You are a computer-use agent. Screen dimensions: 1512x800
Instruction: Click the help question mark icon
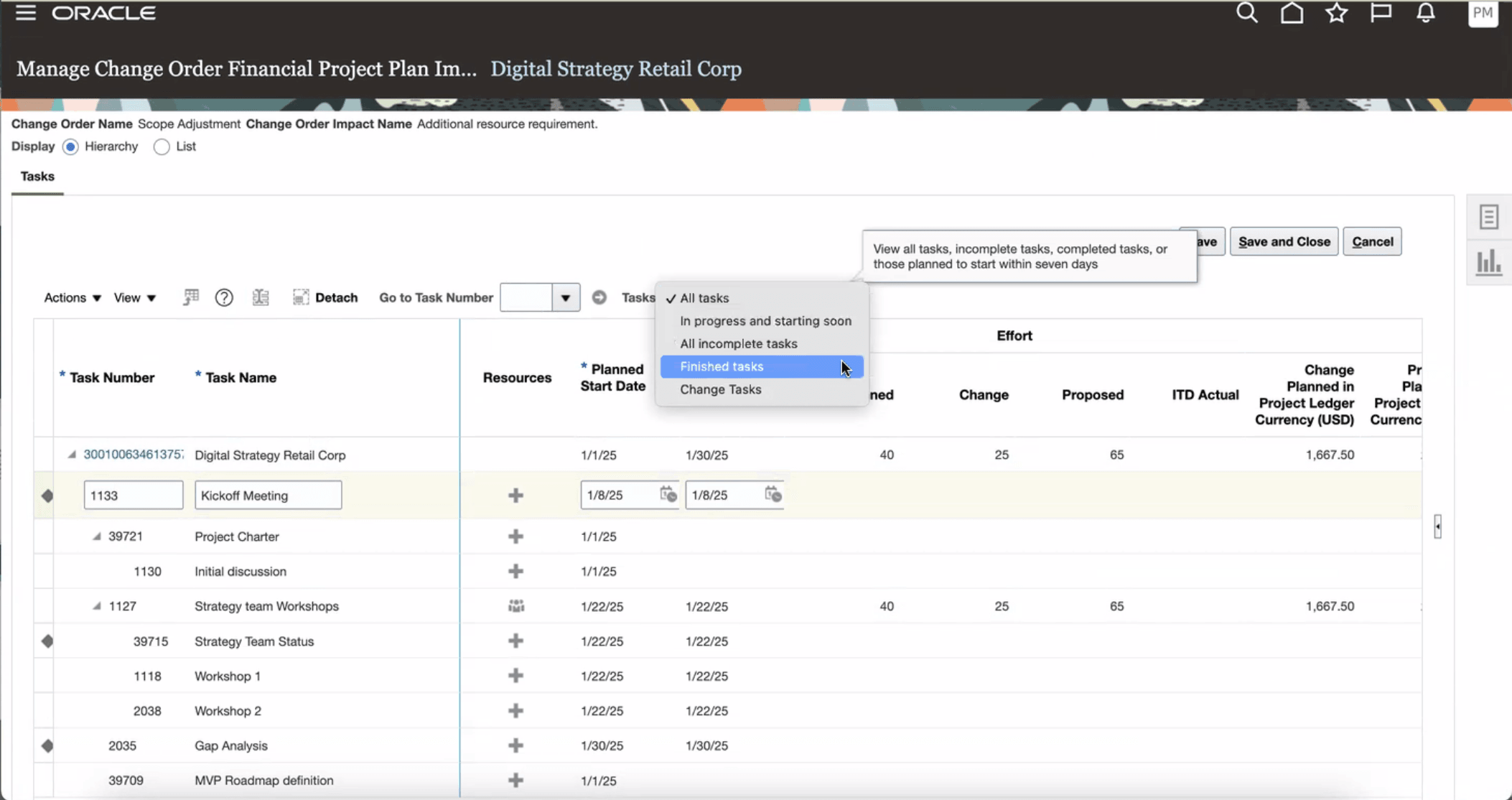point(224,297)
